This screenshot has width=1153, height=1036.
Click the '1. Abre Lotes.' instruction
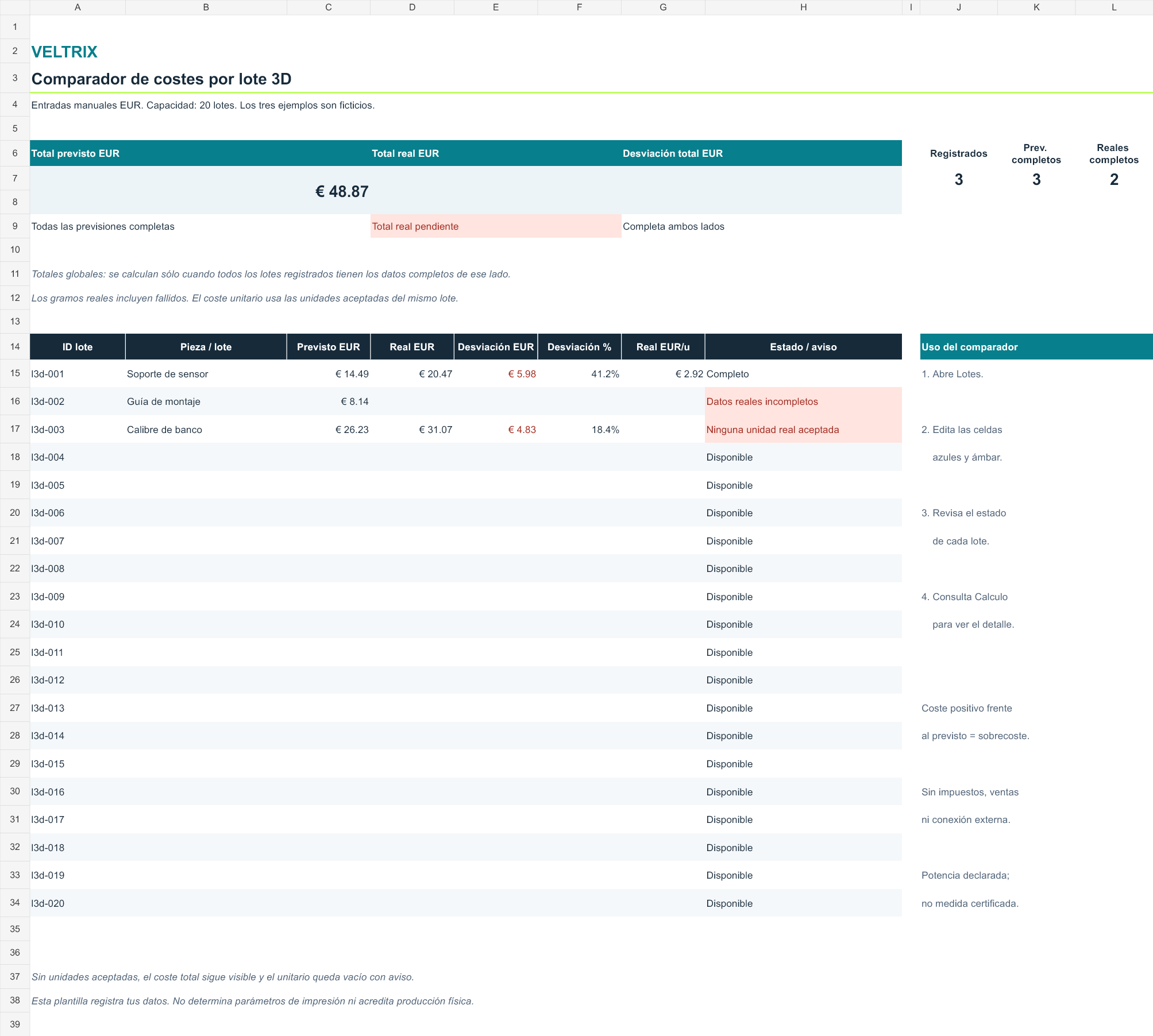952,374
